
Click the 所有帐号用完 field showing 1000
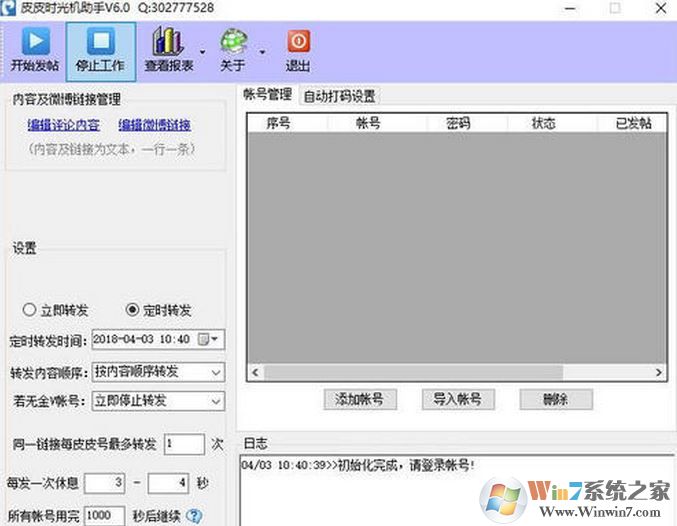[x=104, y=516]
